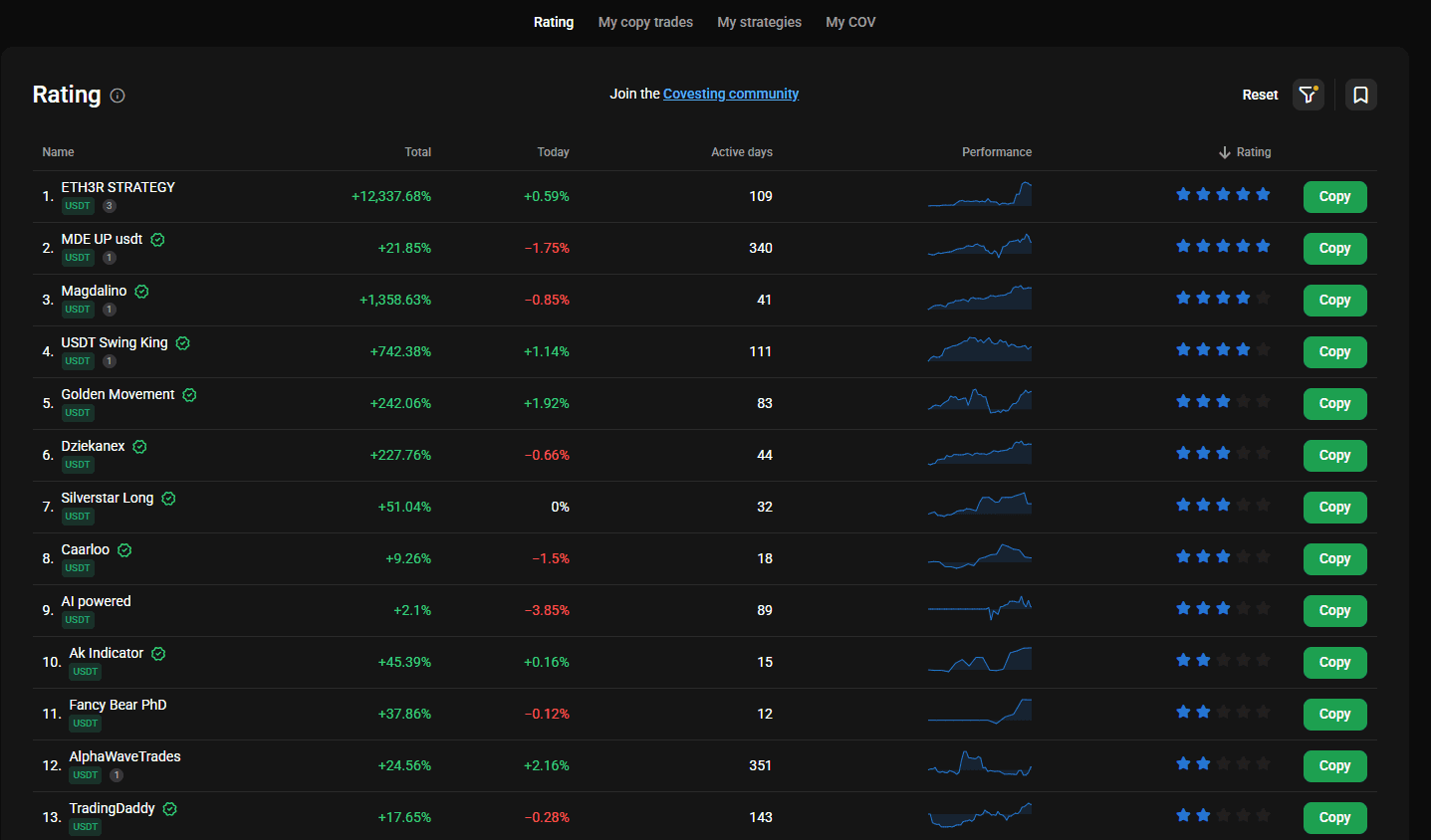Switch to the My copy trades tab
Image resolution: width=1431 pixels, height=840 pixels.
pyautogui.click(x=645, y=22)
